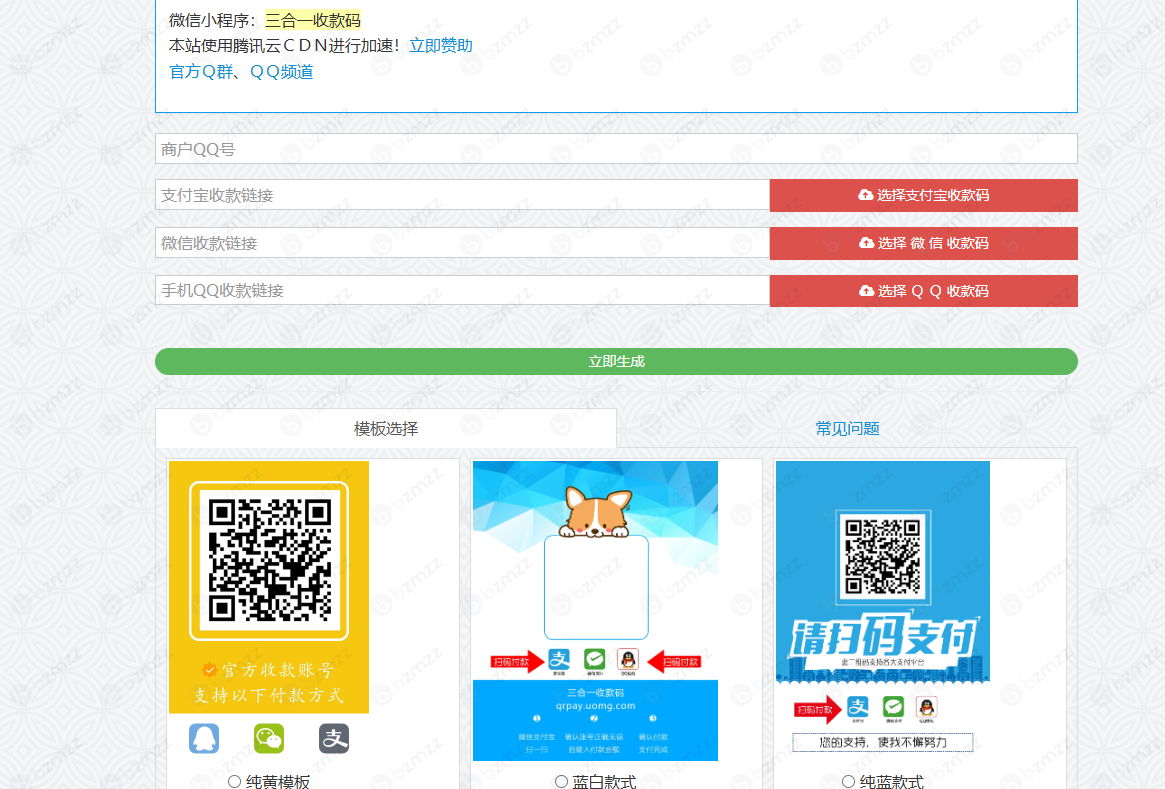This screenshot has height=789, width=1165.
Task: Click 选择支付宝收款码 upload button
Action: 924,195
